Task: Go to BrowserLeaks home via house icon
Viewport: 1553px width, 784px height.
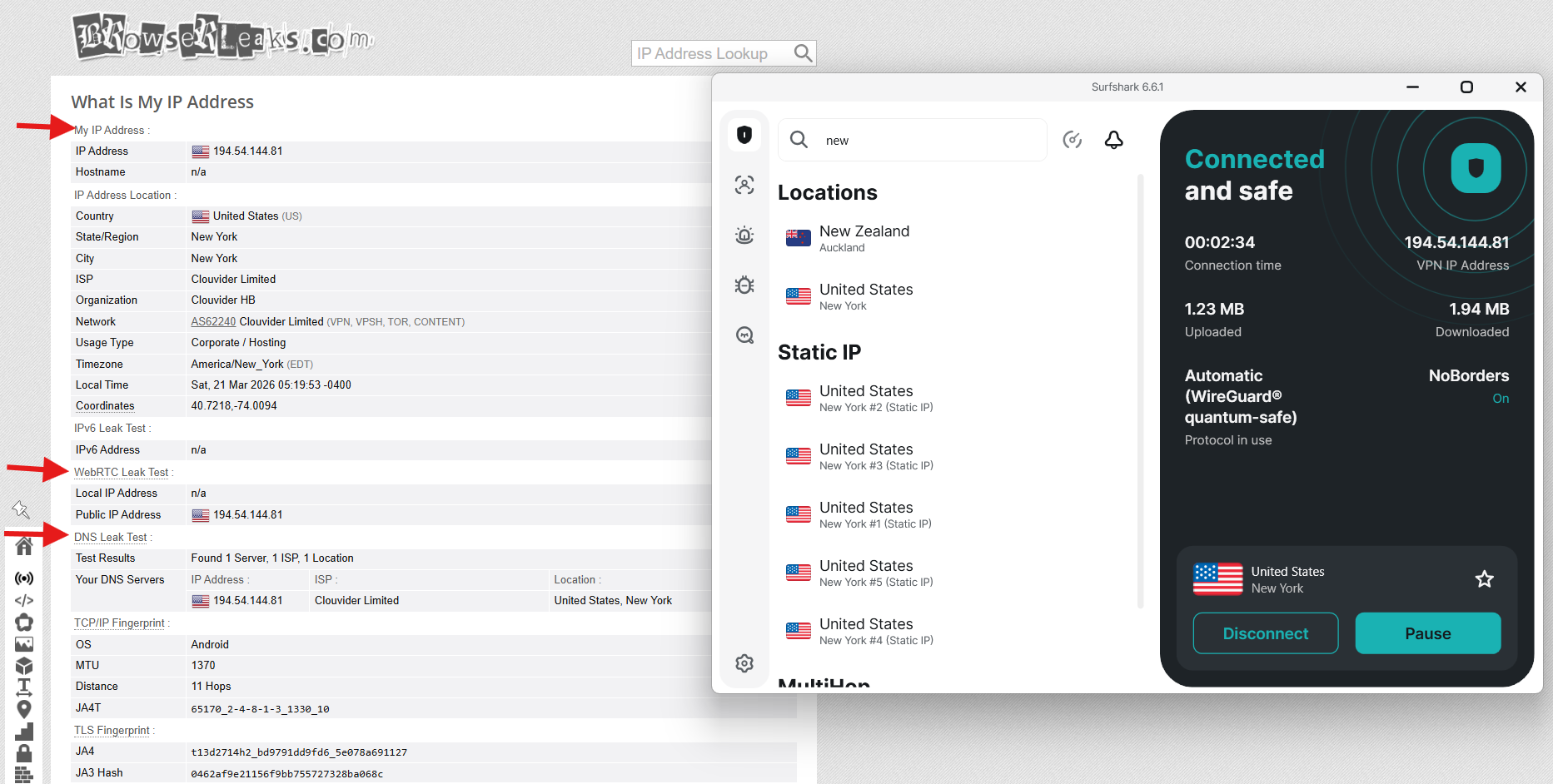Action: coord(24,546)
